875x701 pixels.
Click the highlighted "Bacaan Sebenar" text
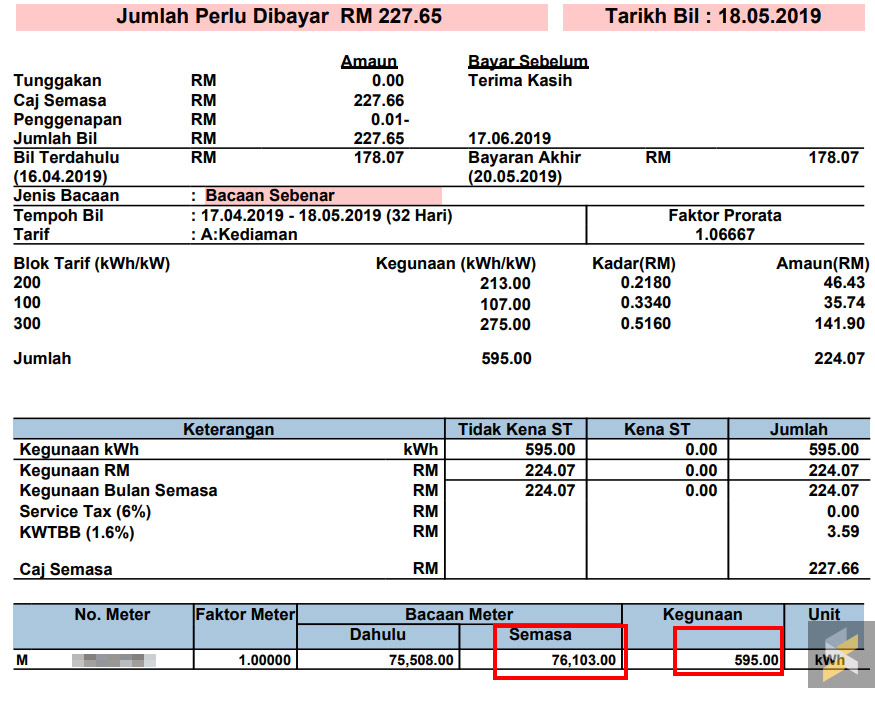(x=270, y=196)
